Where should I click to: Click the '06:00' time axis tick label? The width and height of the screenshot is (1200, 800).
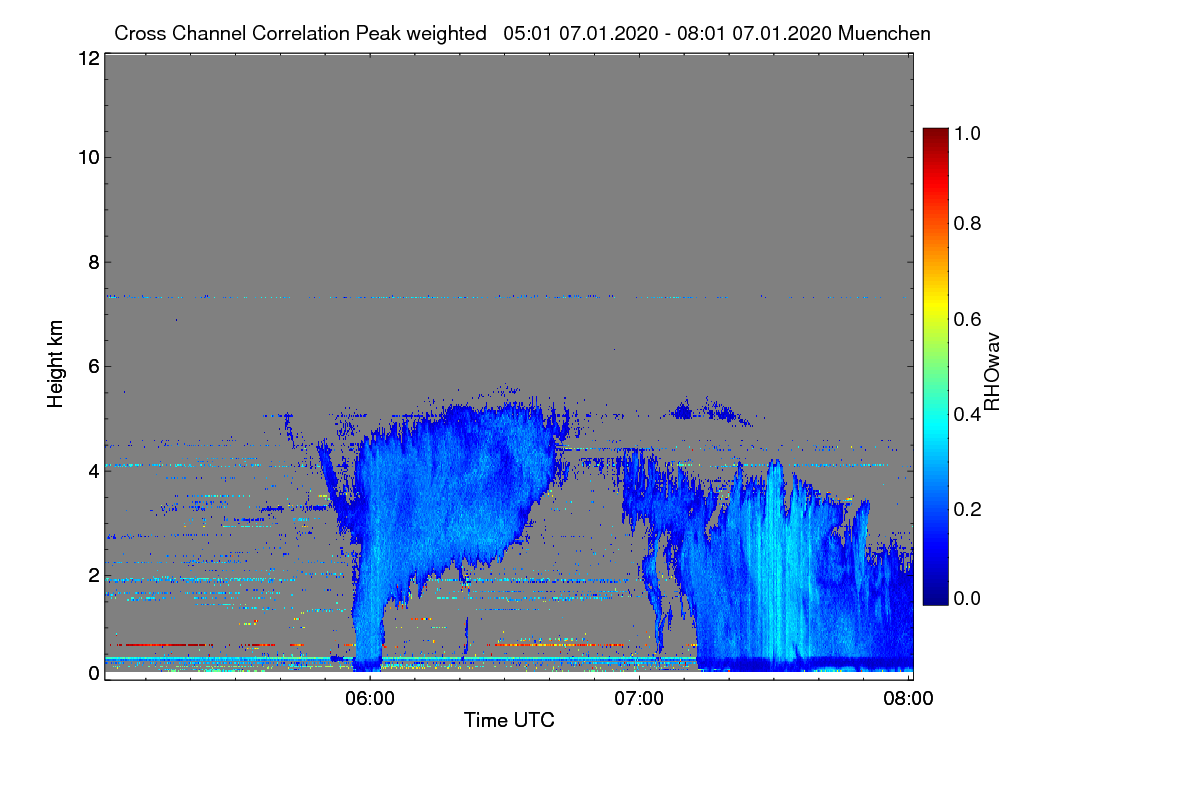(x=370, y=698)
